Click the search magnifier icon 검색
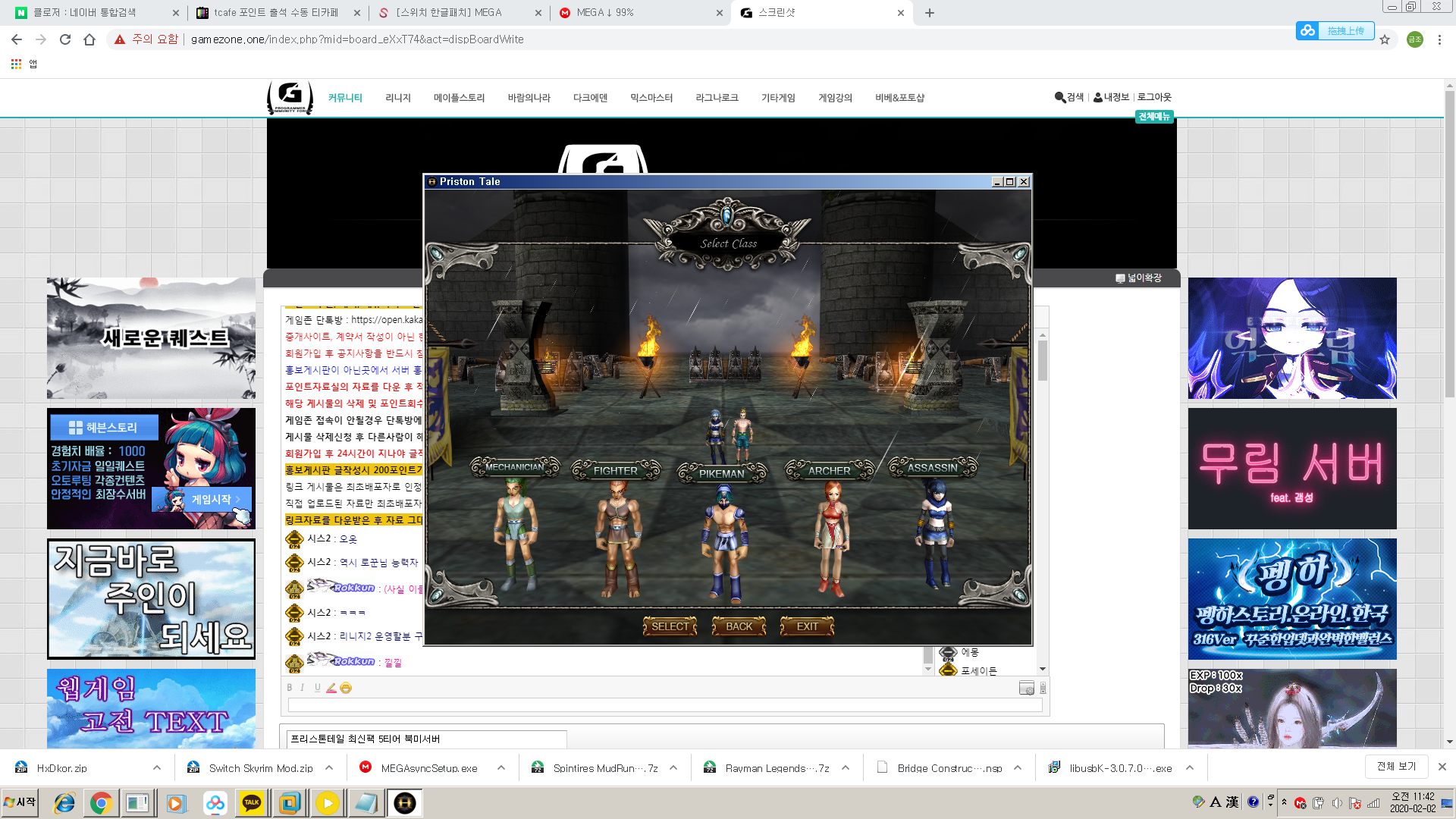 [1068, 97]
